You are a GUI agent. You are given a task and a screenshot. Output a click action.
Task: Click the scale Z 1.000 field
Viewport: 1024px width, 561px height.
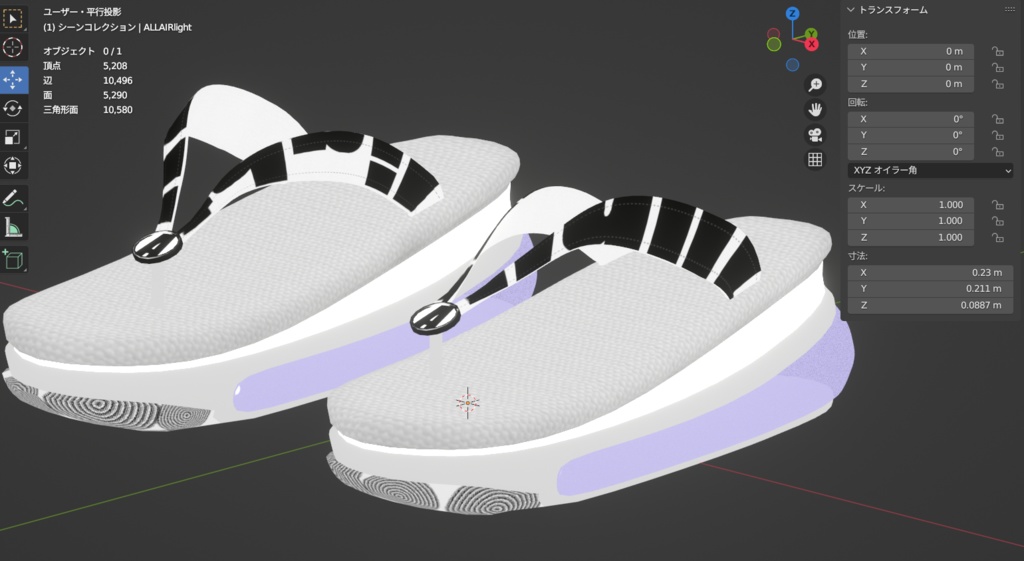point(910,238)
